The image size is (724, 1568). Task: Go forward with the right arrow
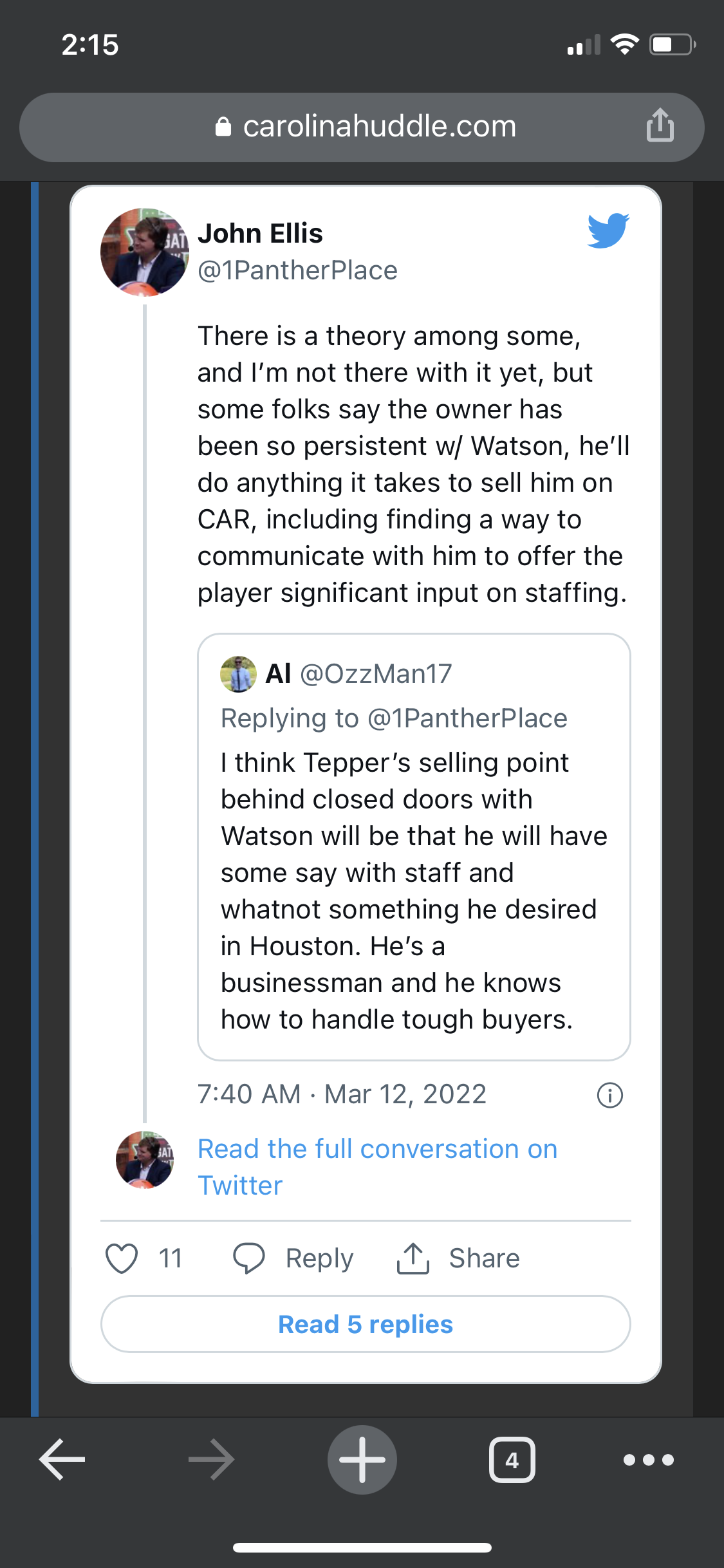click(212, 1459)
